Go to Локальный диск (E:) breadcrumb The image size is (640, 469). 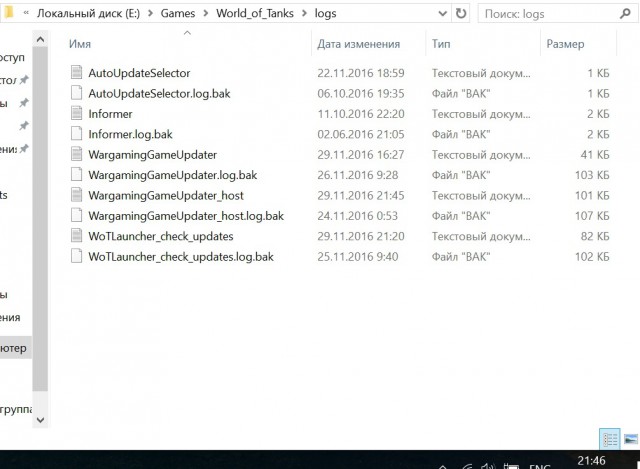pos(88,13)
